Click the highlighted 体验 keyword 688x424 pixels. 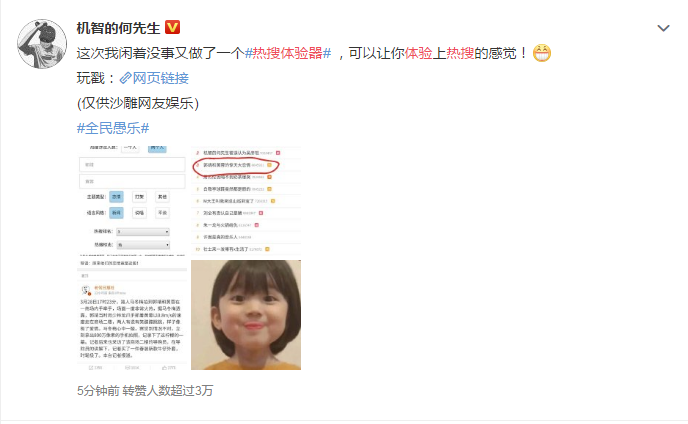pyautogui.click(x=418, y=53)
